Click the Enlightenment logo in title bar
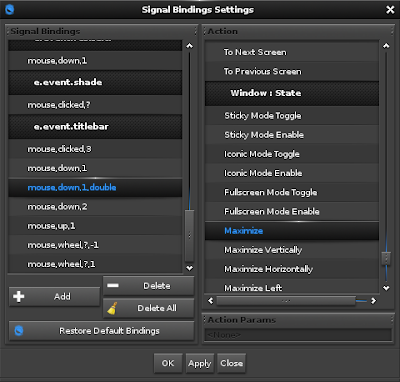The width and height of the screenshot is (400, 382). click(x=10, y=9)
